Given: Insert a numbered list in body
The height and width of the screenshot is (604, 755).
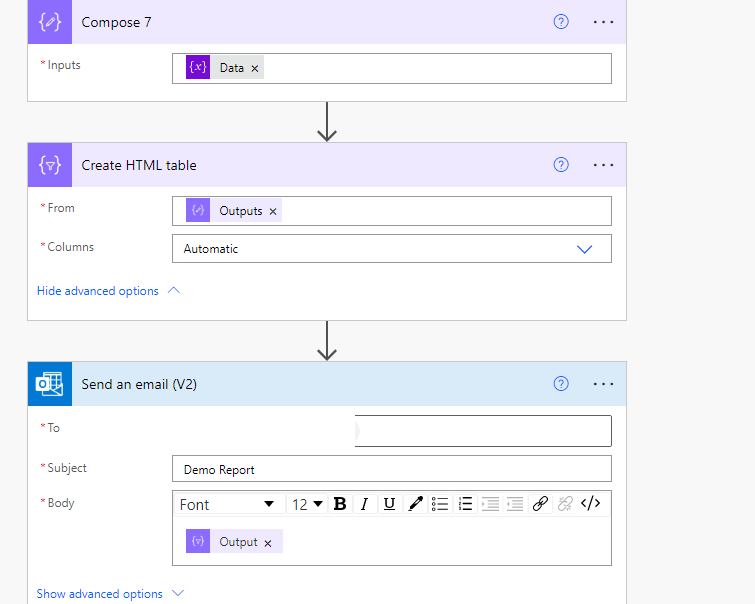Looking at the screenshot, I should 465,504.
